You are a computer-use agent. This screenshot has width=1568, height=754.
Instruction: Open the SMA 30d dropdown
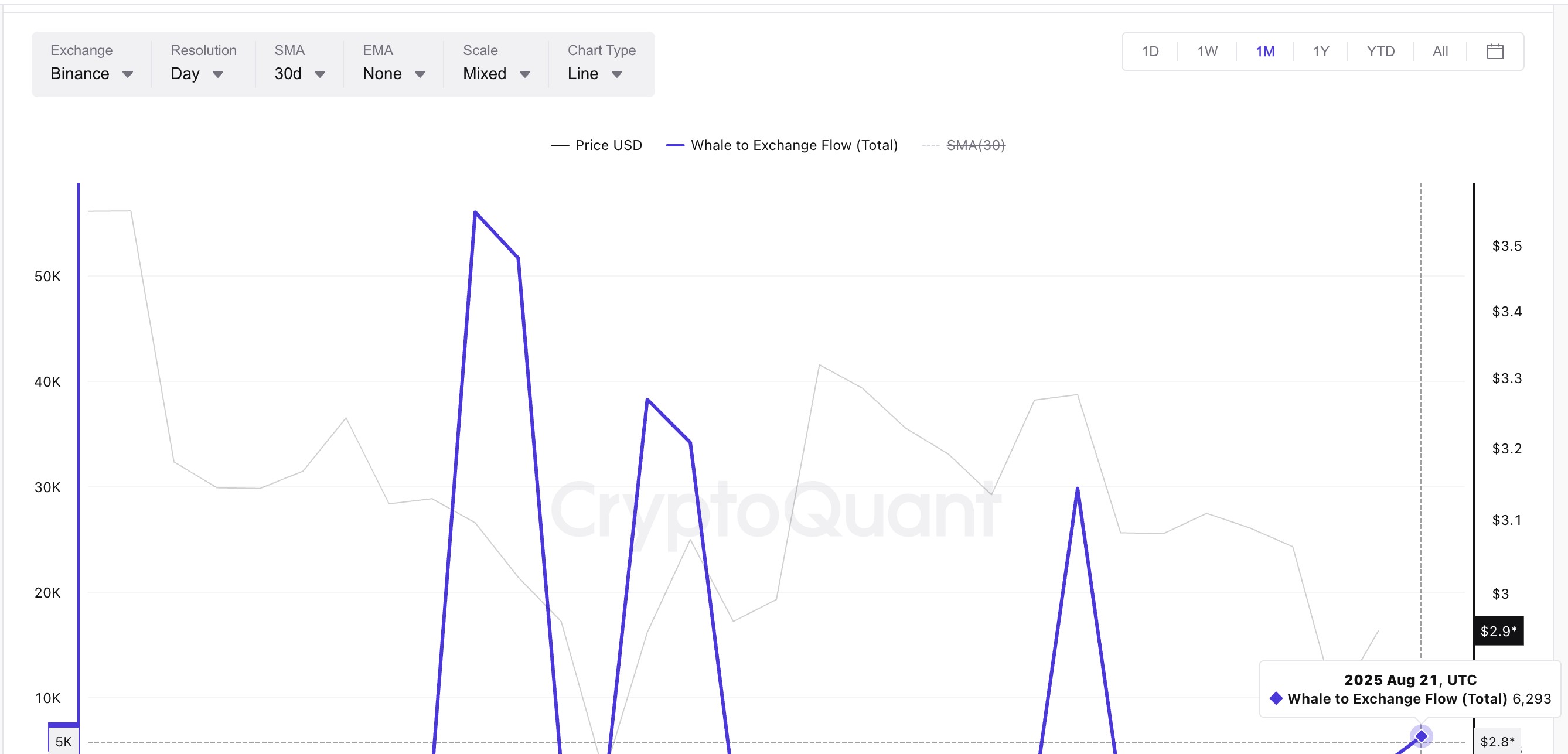point(299,63)
